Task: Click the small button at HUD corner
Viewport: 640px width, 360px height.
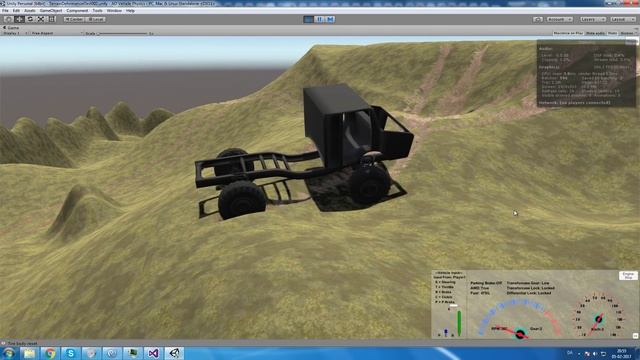Action: pos(635,336)
